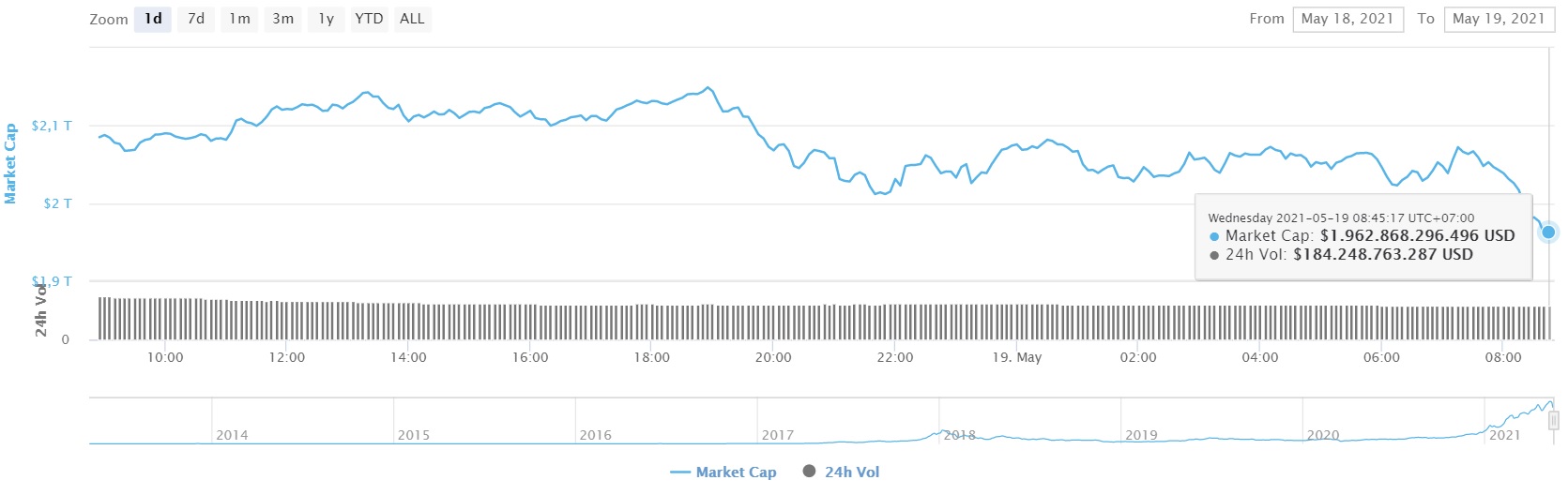1568x495 pixels.
Task: Click the 20:00 label on time axis
Action: [773, 357]
